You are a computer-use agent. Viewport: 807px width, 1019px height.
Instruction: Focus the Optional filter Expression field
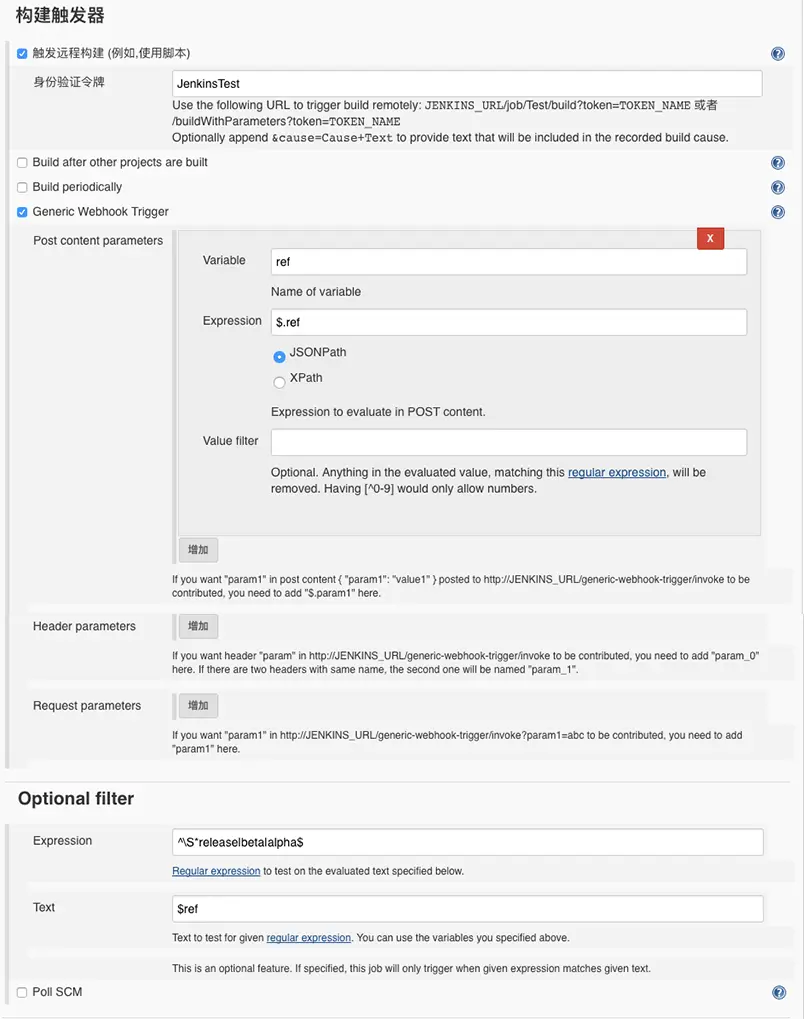(468, 842)
